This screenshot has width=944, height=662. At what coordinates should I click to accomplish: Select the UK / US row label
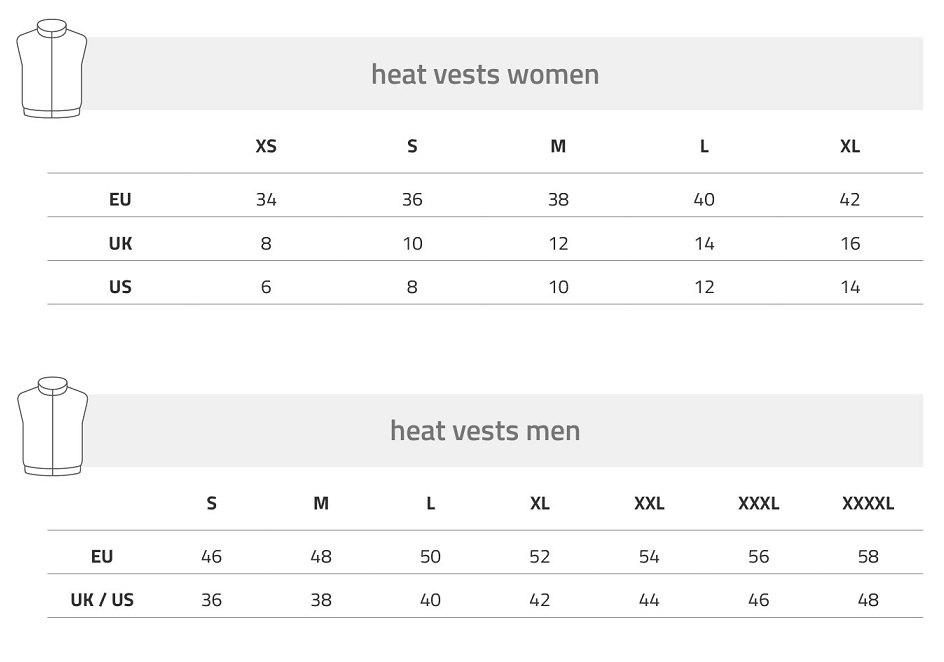coord(102,600)
